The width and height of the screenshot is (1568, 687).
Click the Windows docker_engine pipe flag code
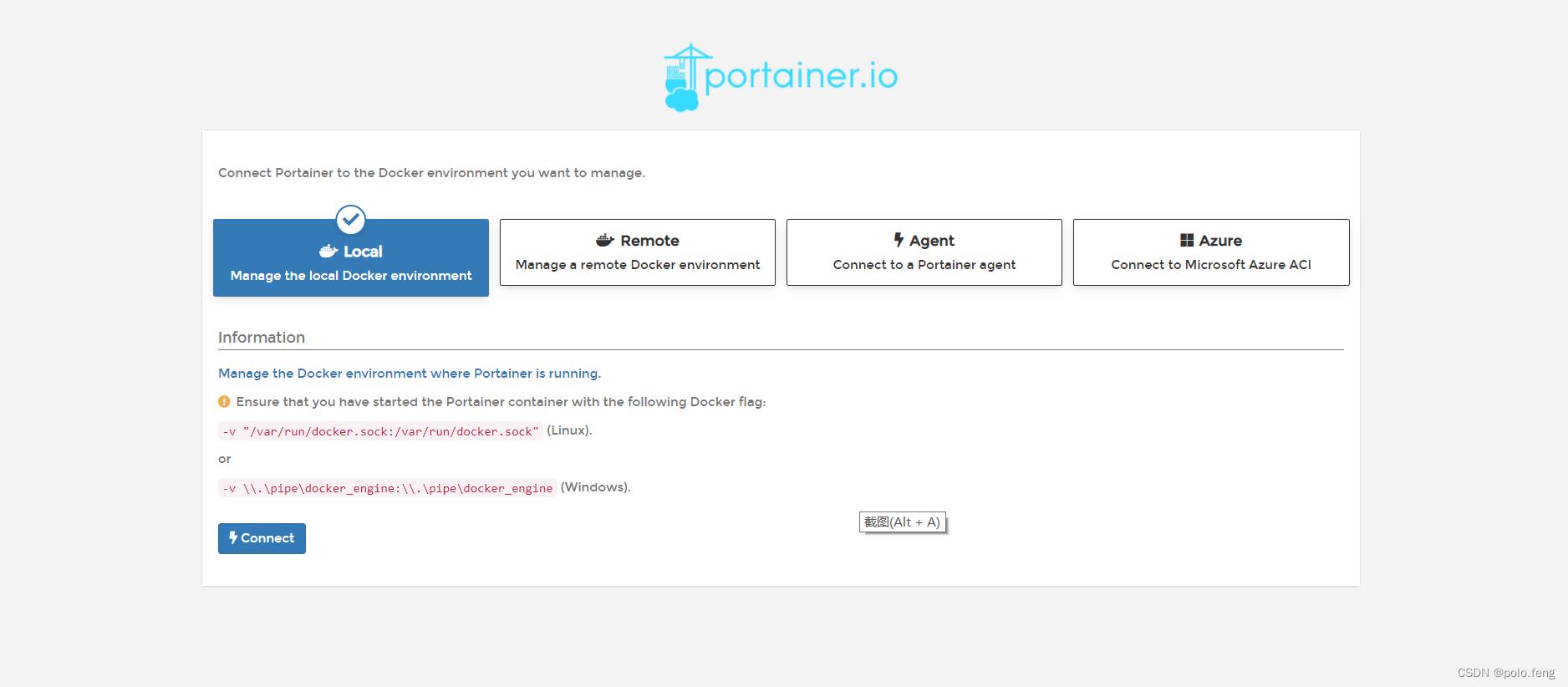point(387,488)
